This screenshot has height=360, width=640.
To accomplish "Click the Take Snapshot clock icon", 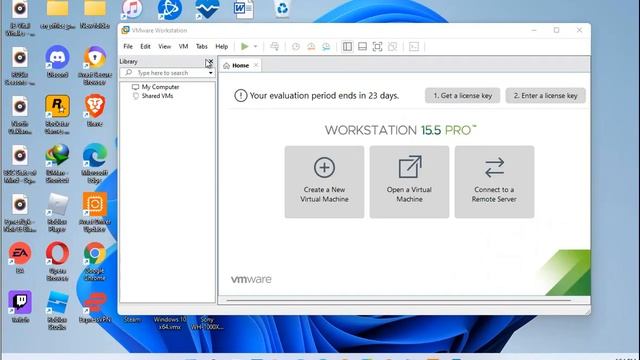I will pos(296,47).
